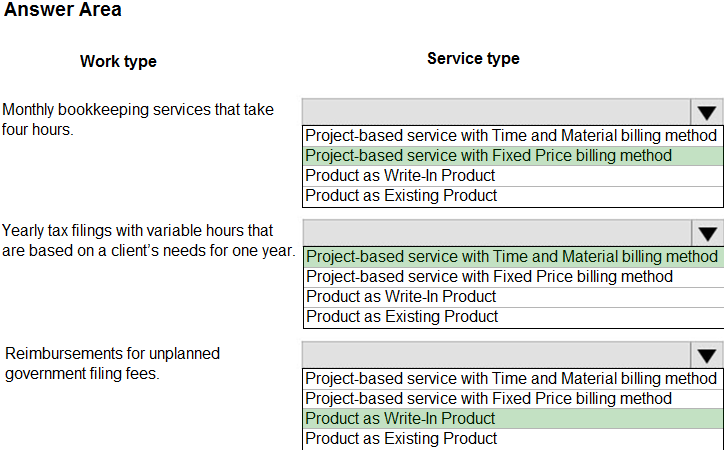Select Fixed Price billing for monthly bookkeeping
724x450 pixels.
[489, 155]
